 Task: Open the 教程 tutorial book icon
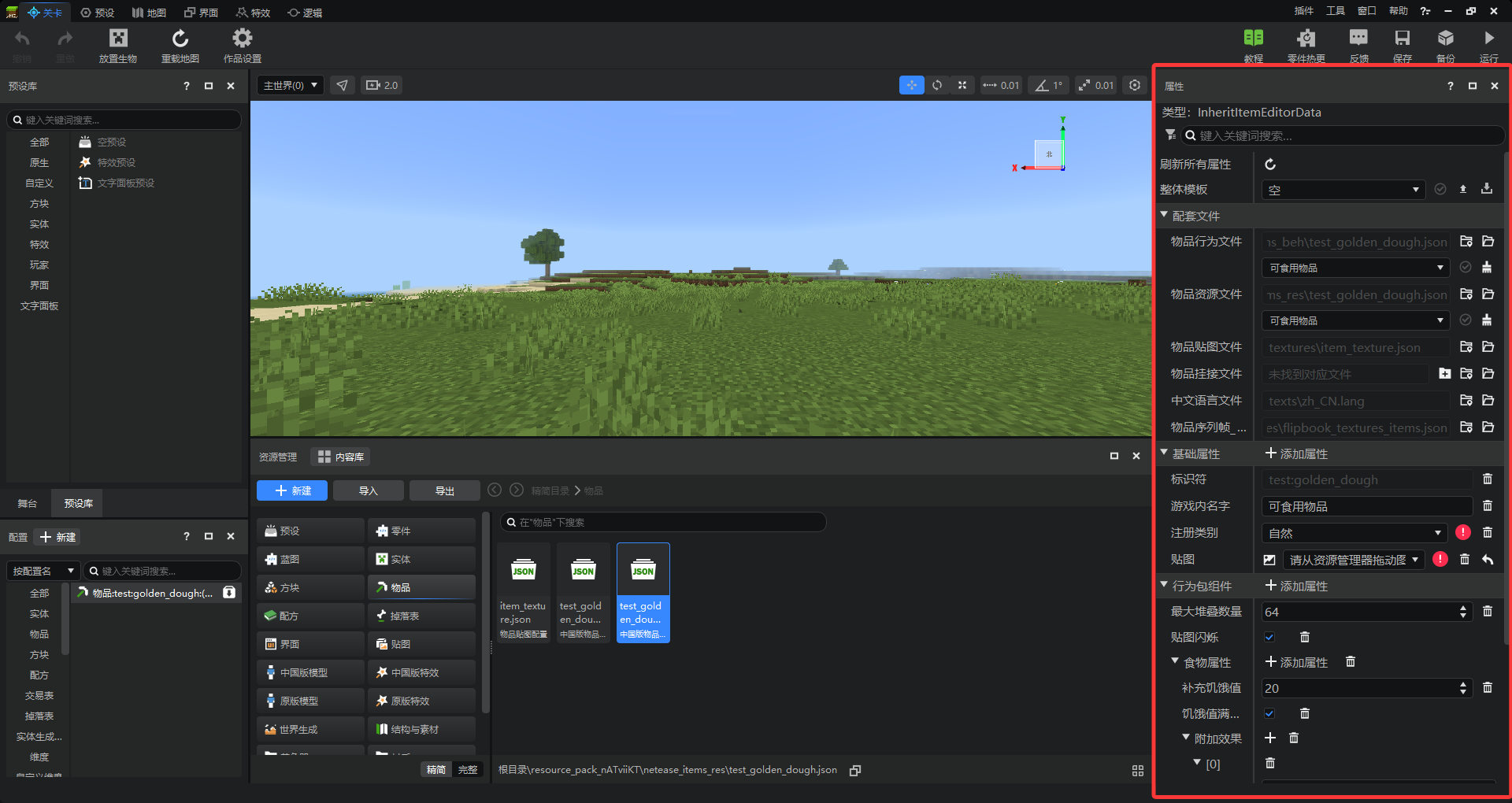pyautogui.click(x=1254, y=38)
